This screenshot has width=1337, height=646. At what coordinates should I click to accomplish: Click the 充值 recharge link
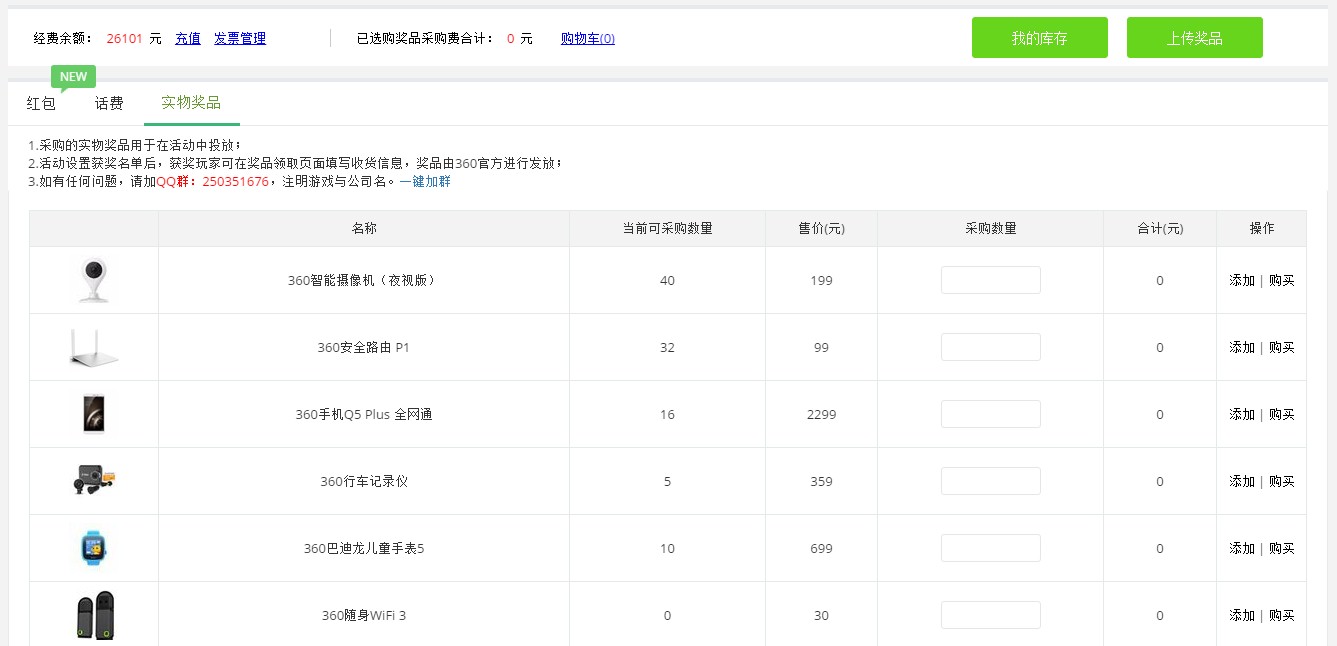188,38
